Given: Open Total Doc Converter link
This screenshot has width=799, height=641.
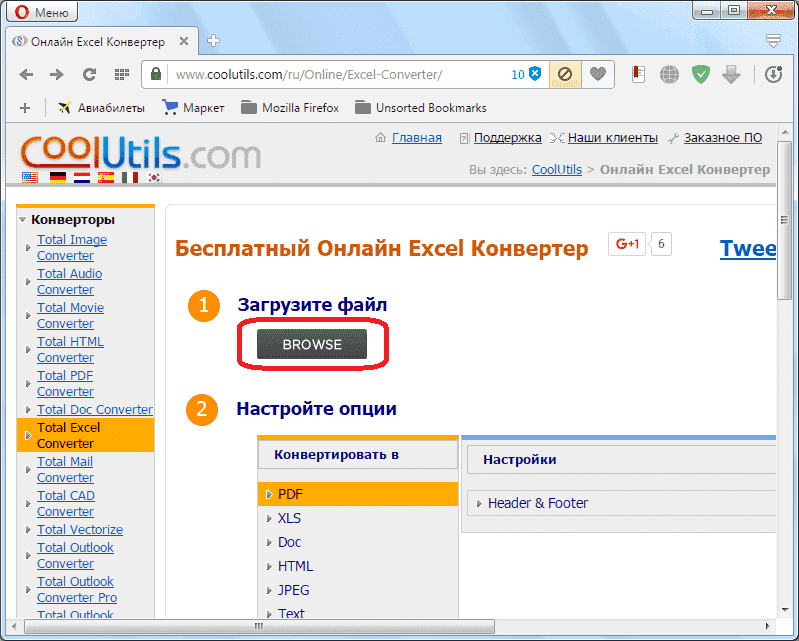Looking at the screenshot, I should coord(95,410).
